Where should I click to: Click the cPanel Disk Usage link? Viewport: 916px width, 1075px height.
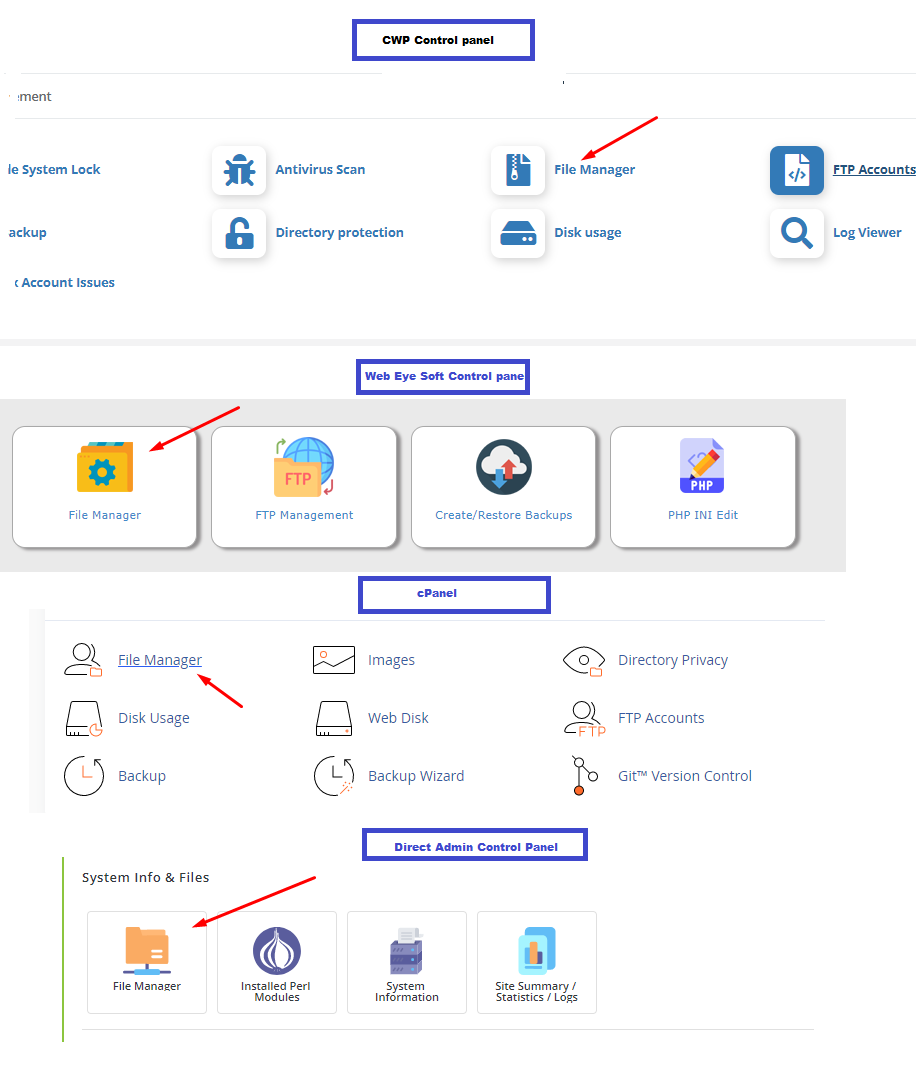(154, 718)
